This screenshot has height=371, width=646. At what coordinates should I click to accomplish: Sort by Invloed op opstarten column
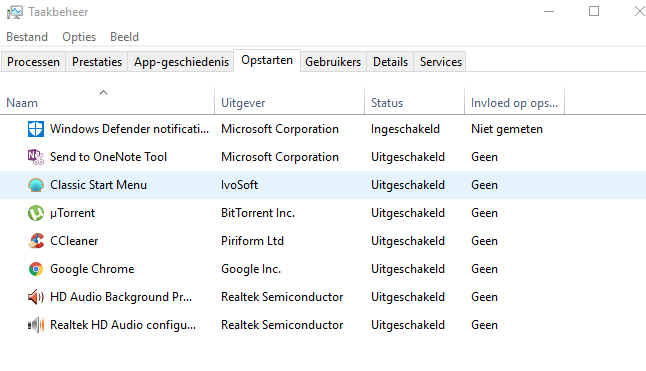click(514, 103)
